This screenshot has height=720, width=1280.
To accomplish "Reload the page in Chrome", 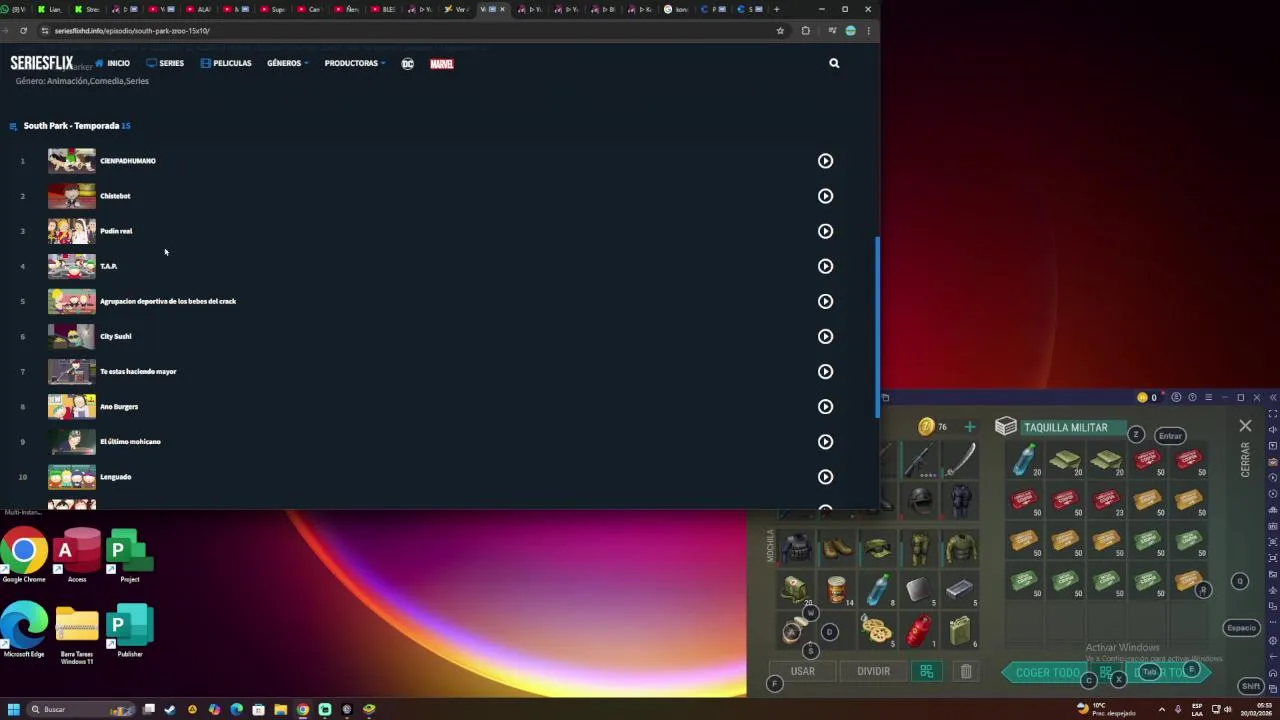I will (x=23, y=31).
